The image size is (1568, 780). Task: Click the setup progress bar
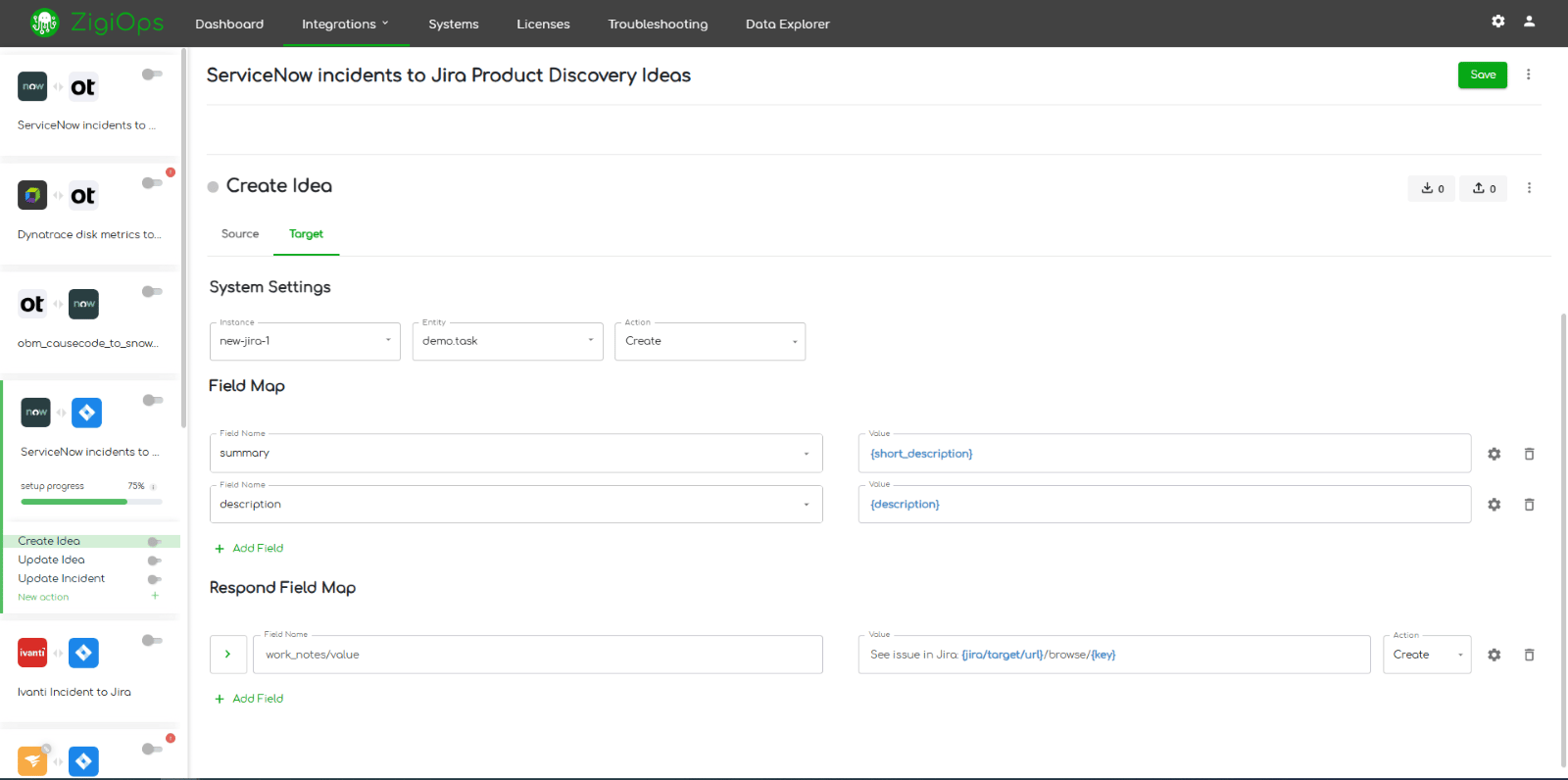[91, 502]
